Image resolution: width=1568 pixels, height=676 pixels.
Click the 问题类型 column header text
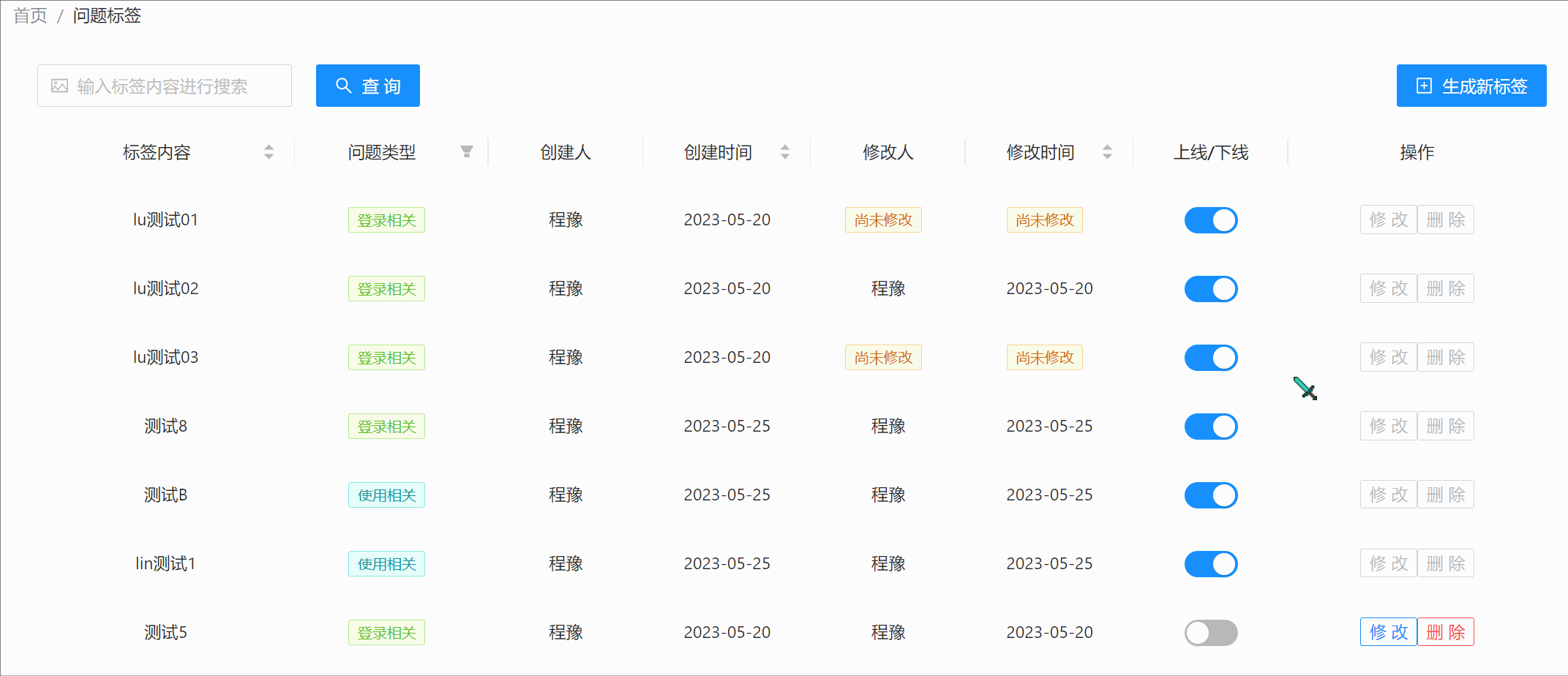coord(382,152)
